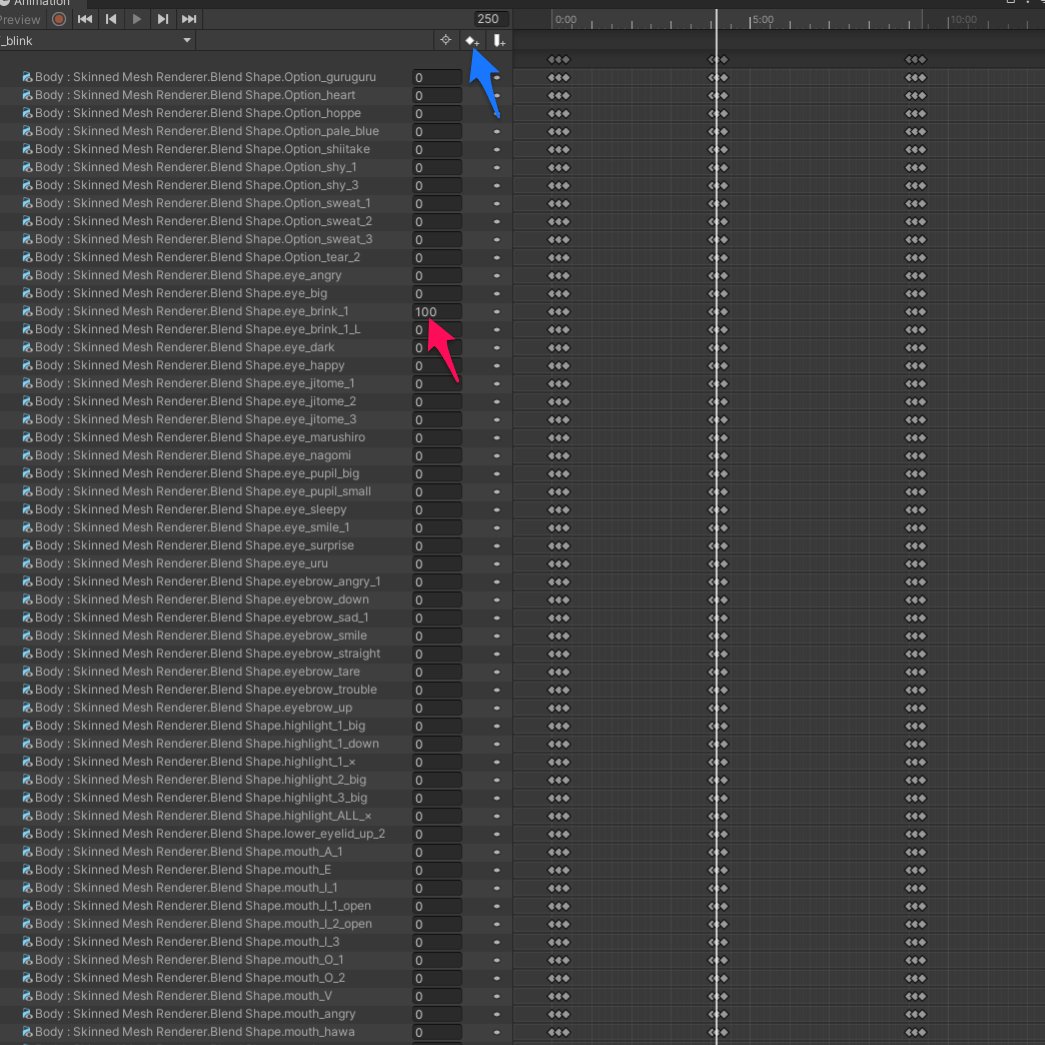The width and height of the screenshot is (1045, 1045).
Task: Click the current frame number field showing 250
Action: click(489, 19)
